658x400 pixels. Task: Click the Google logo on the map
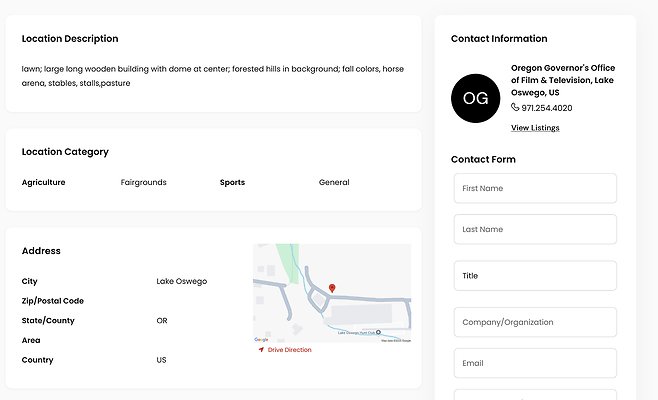click(261, 340)
